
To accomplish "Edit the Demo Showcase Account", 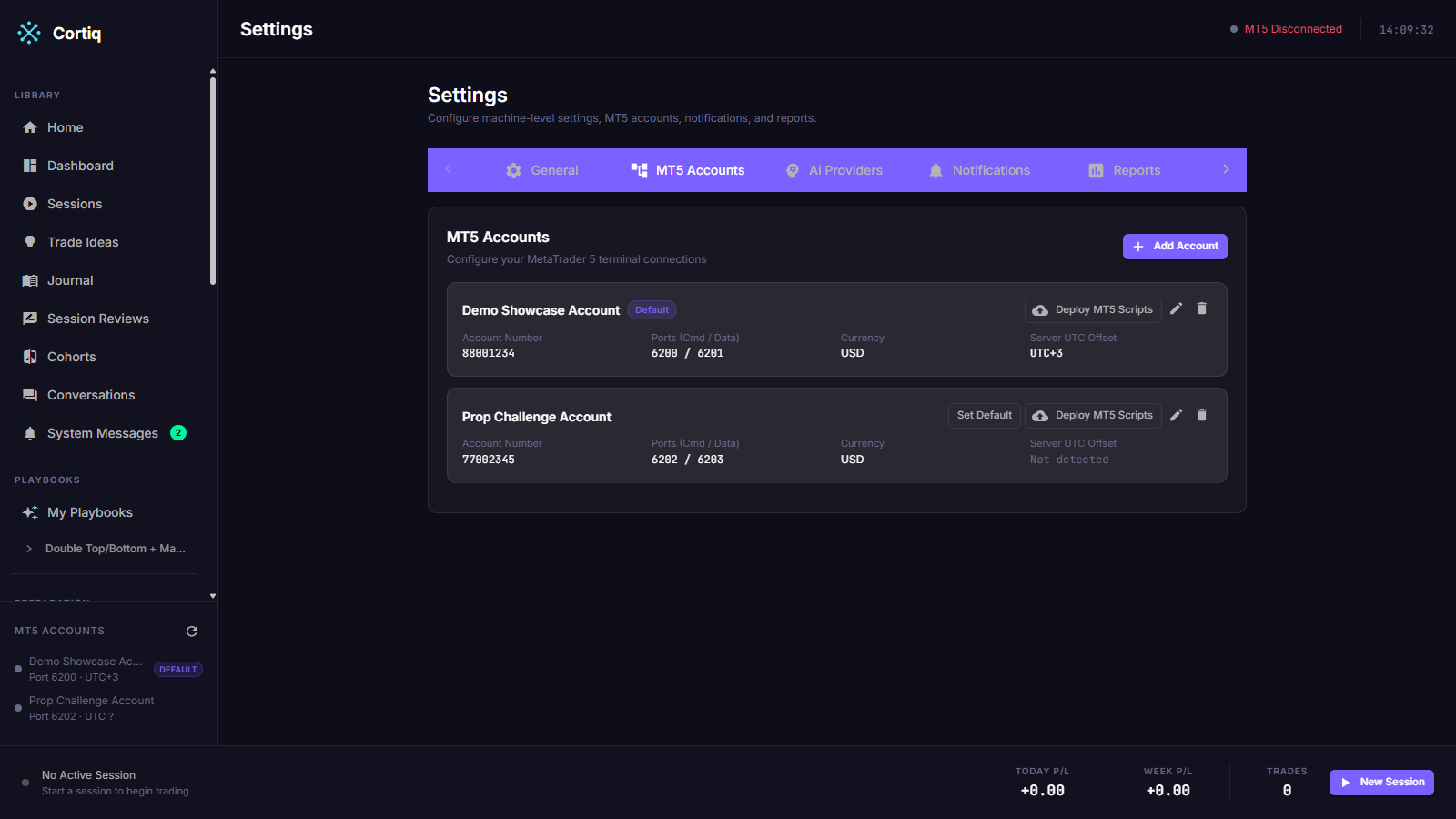I will (x=1177, y=309).
